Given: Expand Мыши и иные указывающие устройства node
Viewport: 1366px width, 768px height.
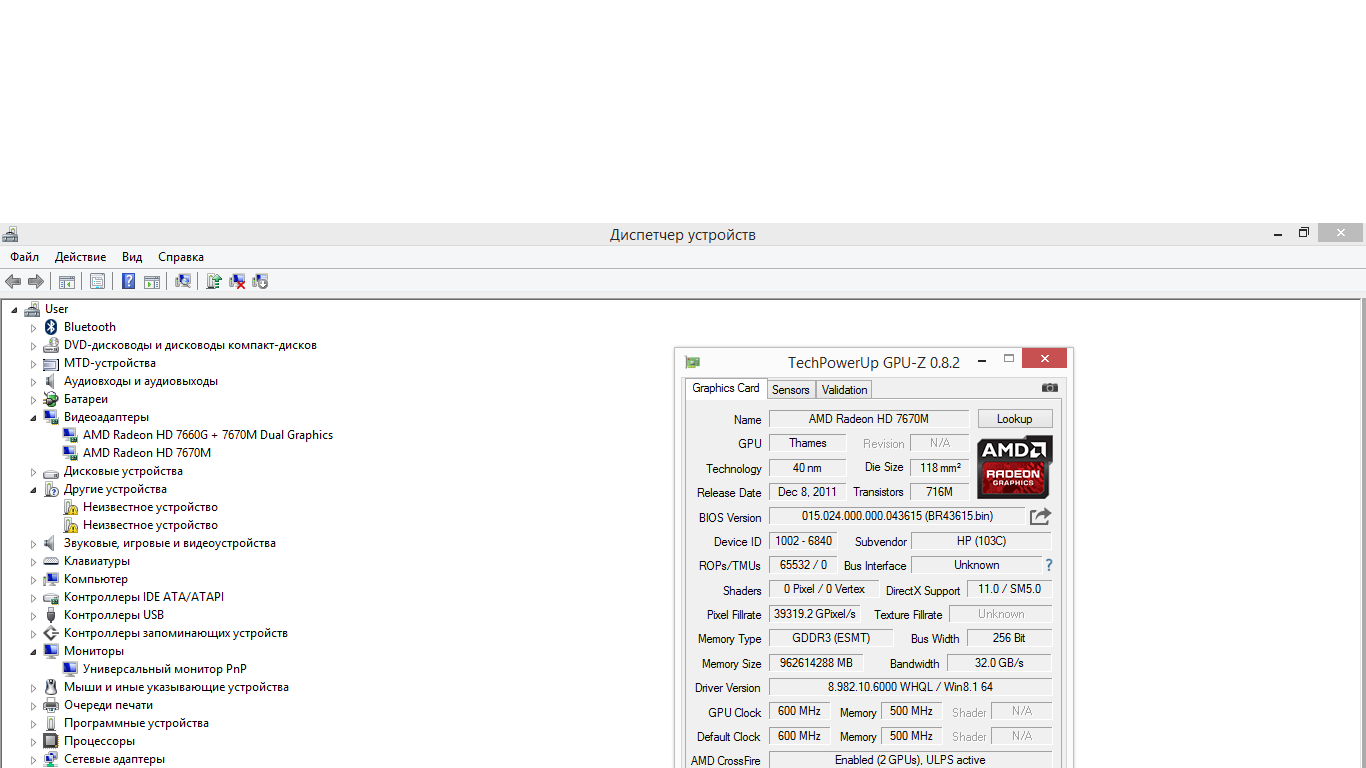Looking at the screenshot, I should click(x=33, y=688).
